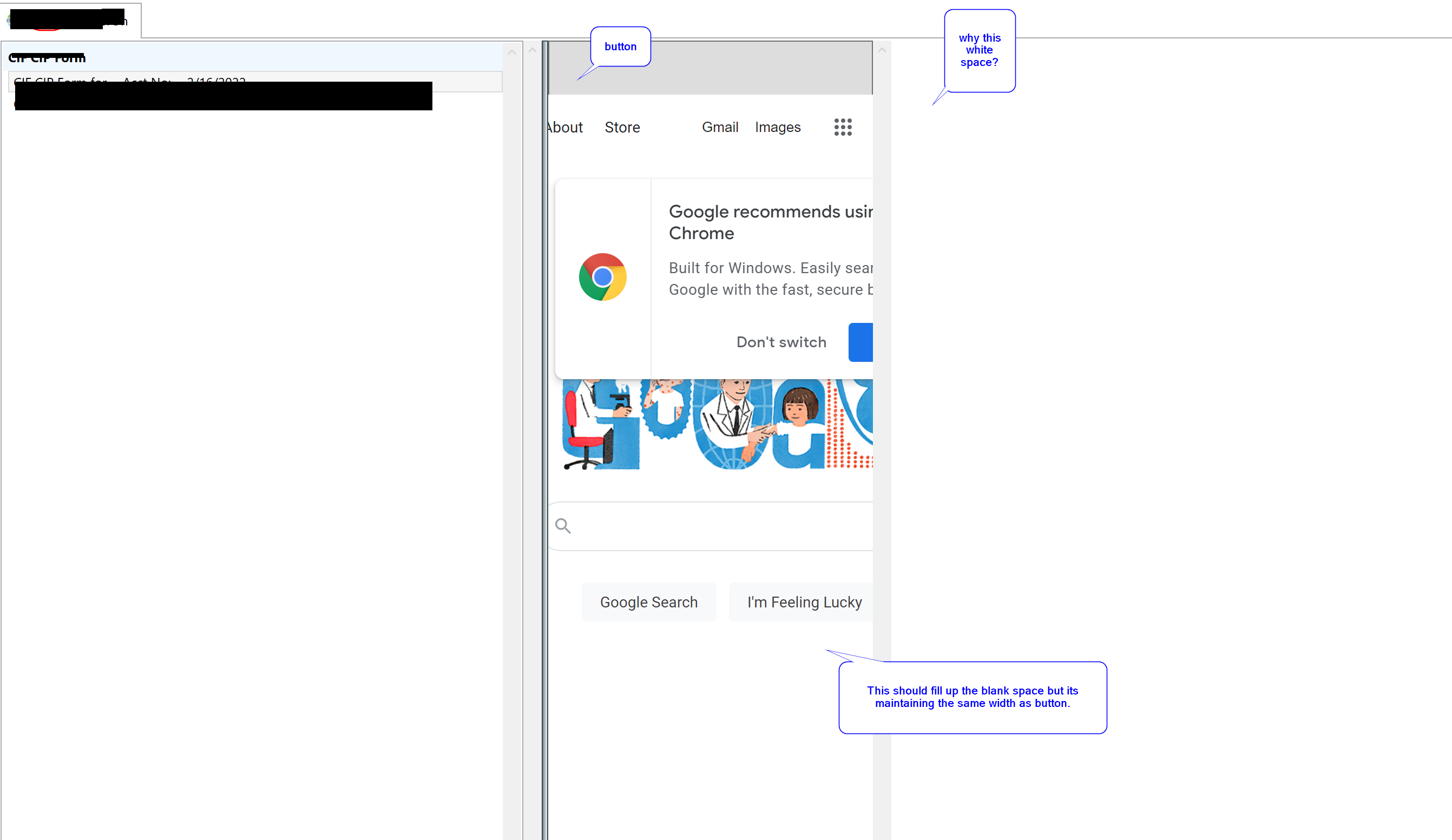This screenshot has height=840, width=1452.
Task: Click up arrow of the middle splitter scrollbar
Action: point(533,51)
